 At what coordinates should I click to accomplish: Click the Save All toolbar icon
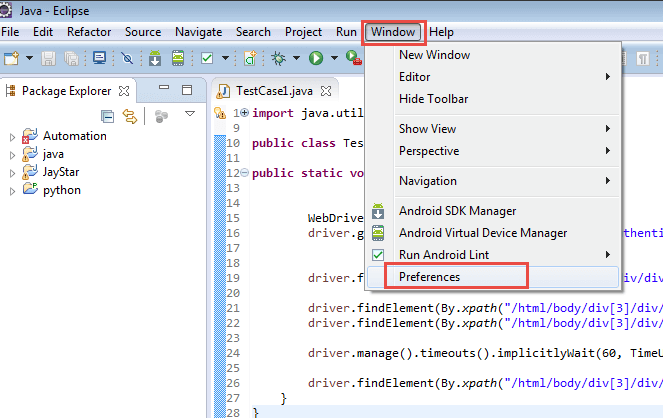point(71,58)
